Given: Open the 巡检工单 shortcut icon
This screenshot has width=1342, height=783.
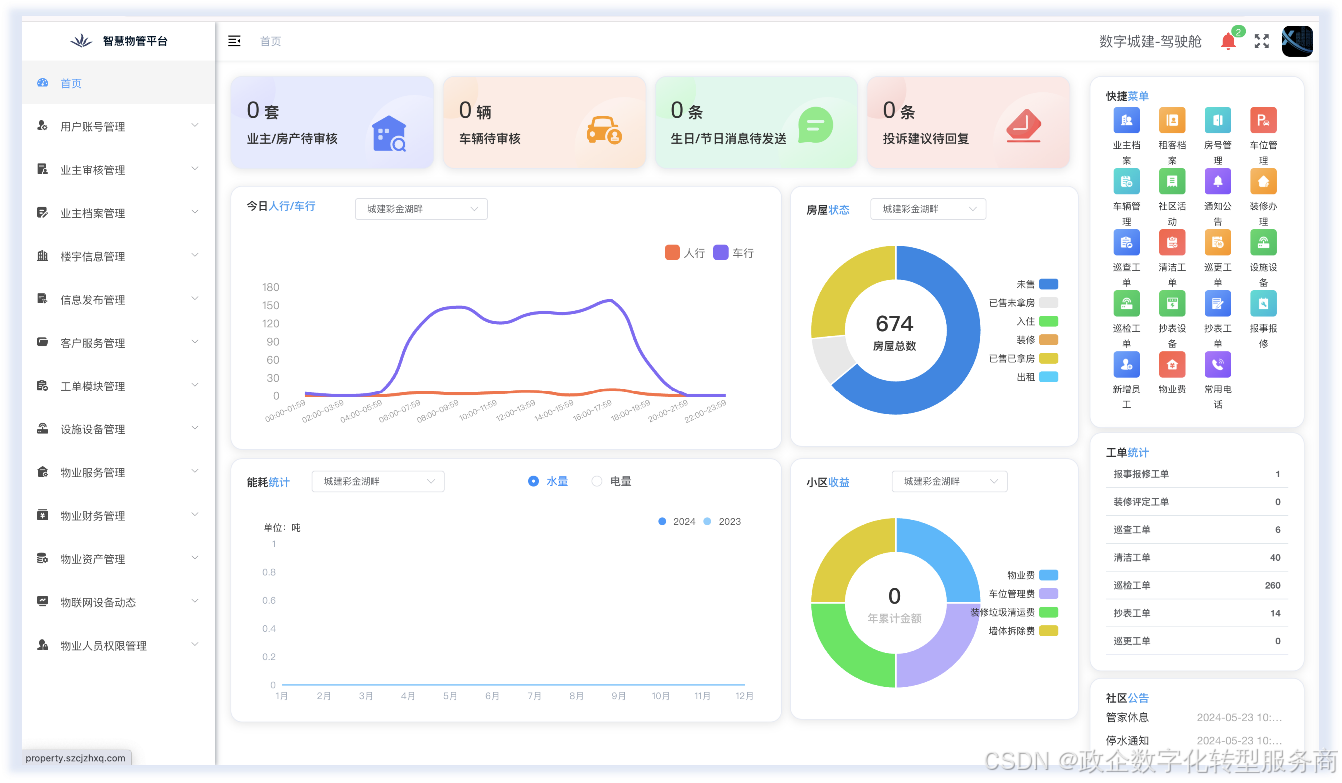Looking at the screenshot, I should click(x=1126, y=303).
